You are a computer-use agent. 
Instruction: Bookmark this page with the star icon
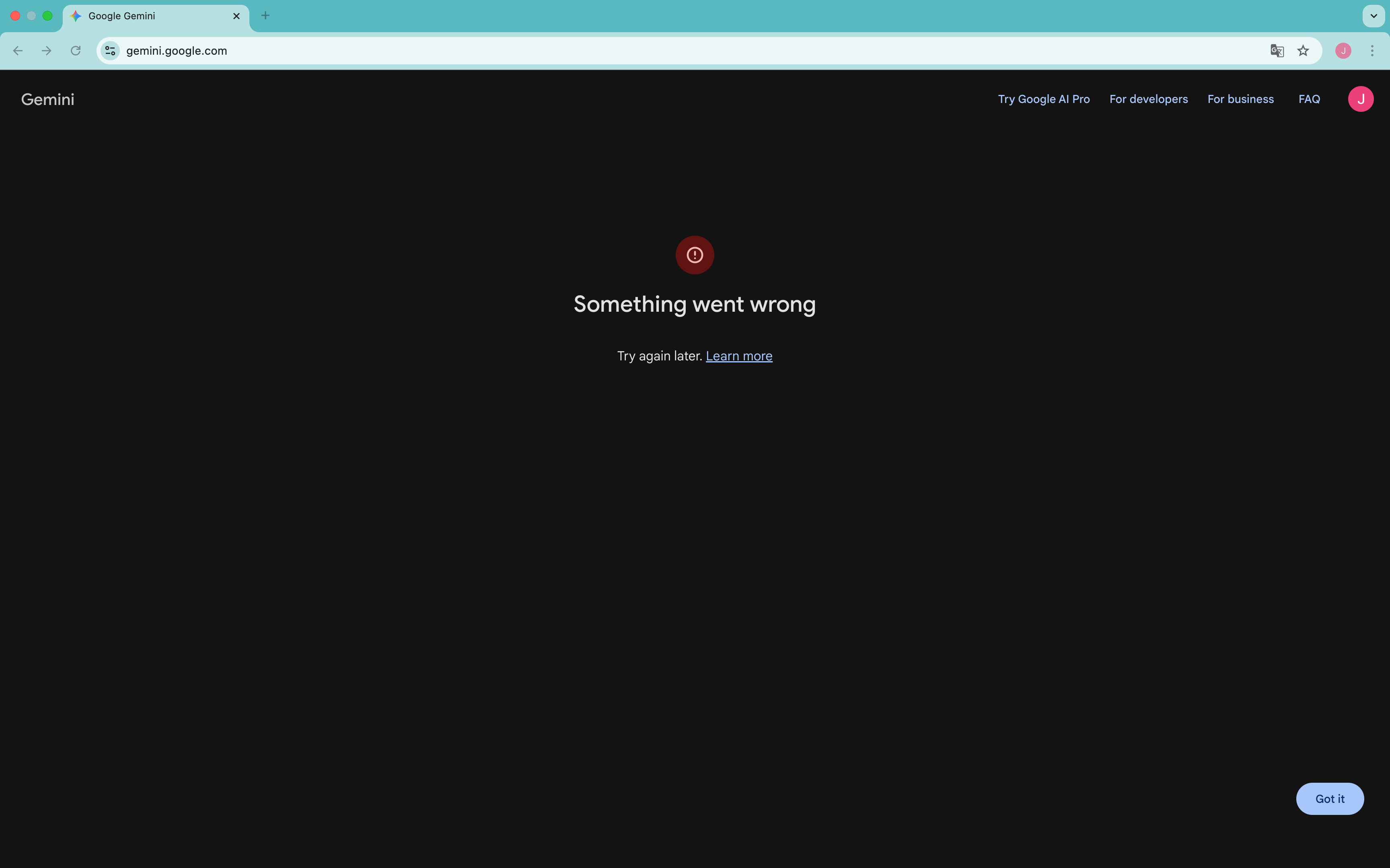coord(1304,51)
